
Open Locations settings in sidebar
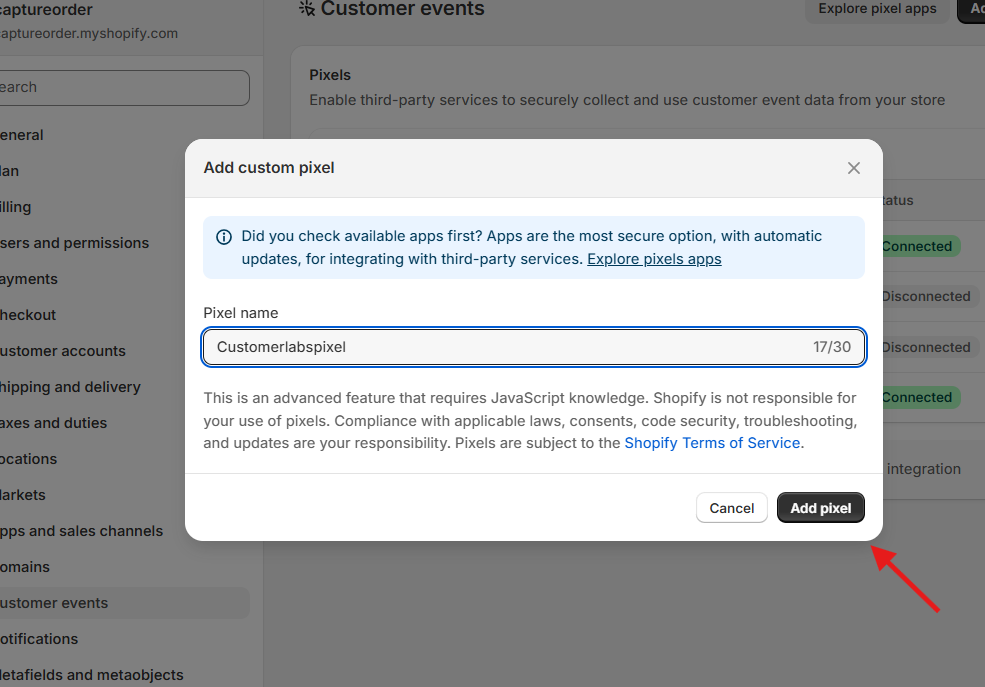[x=28, y=459]
